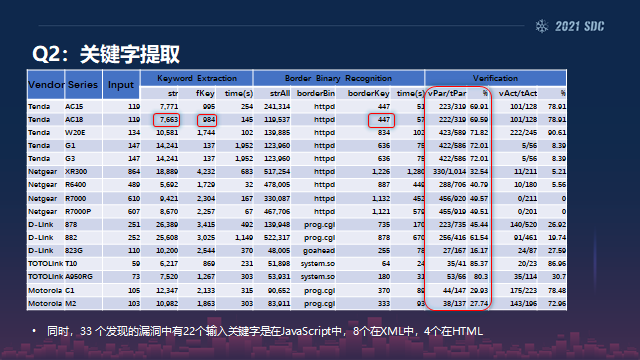Click the '330,087' strAll value

point(277,198)
